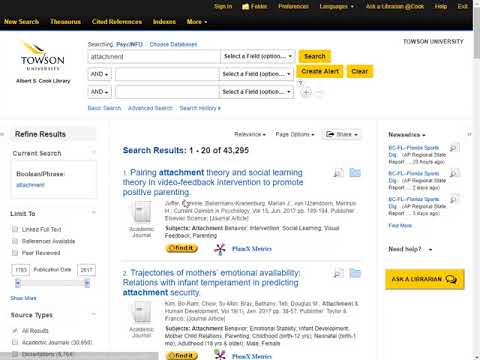The height and width of the screenshot is (360, 480).
Task: Check Linked Full Text limiter
Action: (15, 229)
